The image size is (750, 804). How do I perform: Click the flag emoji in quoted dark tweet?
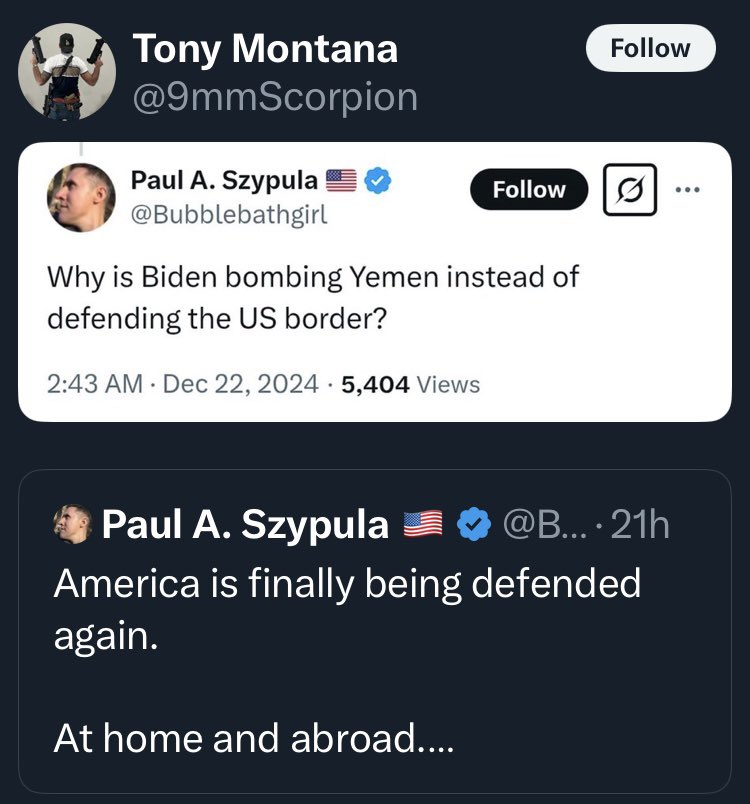pyautogui.click(x=423, y=524)
